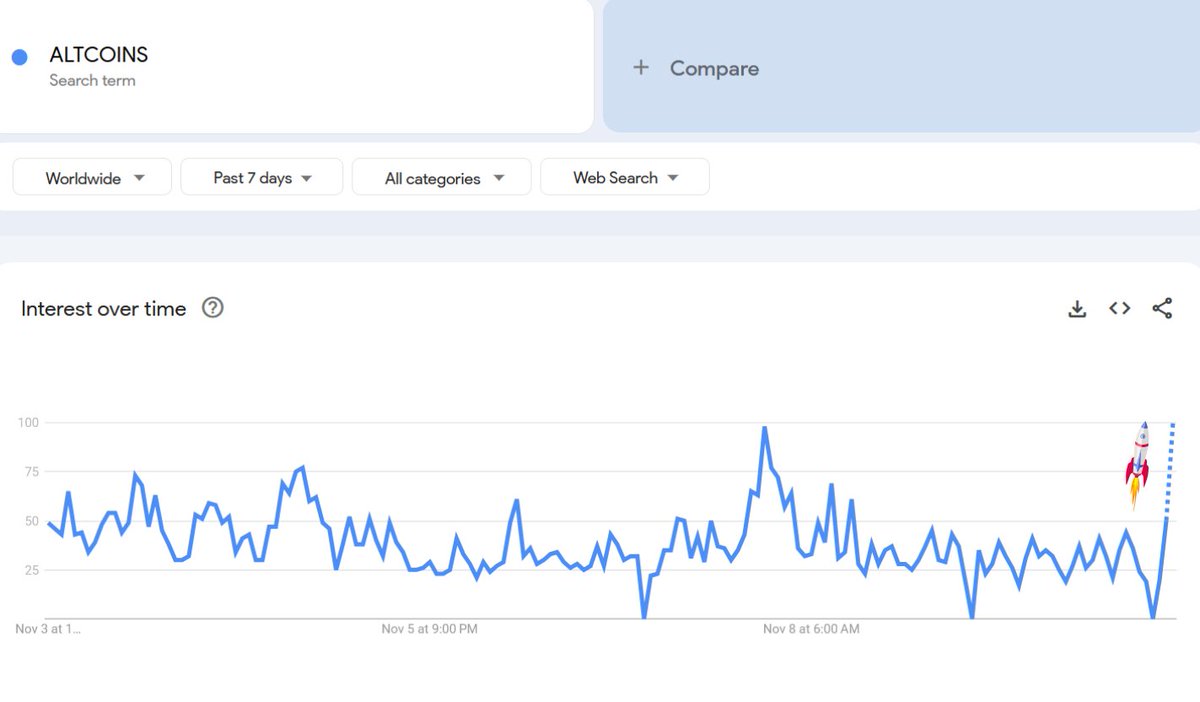Click the dotted projected line at chart end
The image size is (1200, 702).
point(1170,470)
